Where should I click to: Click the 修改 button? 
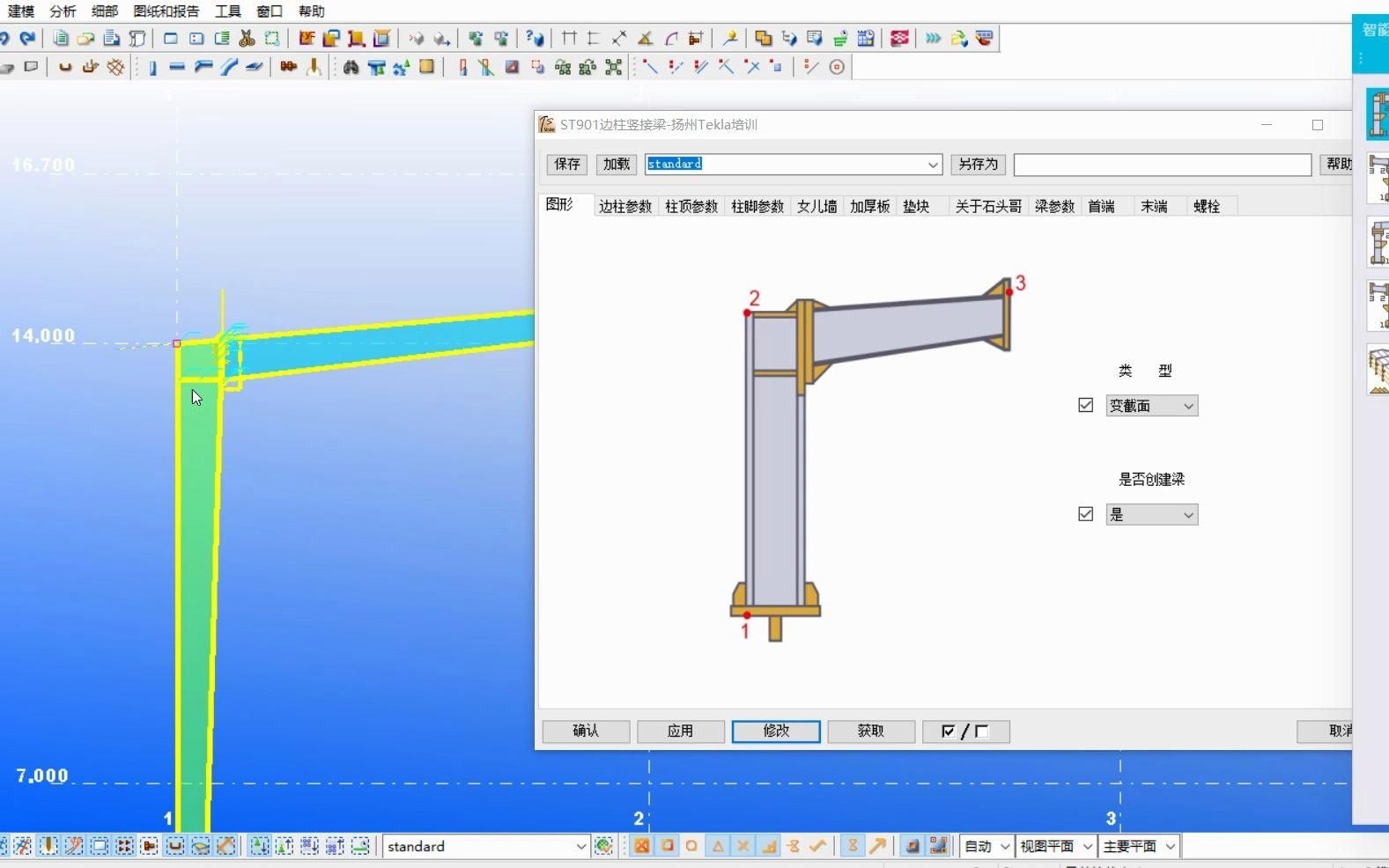[x=775, y=731]
